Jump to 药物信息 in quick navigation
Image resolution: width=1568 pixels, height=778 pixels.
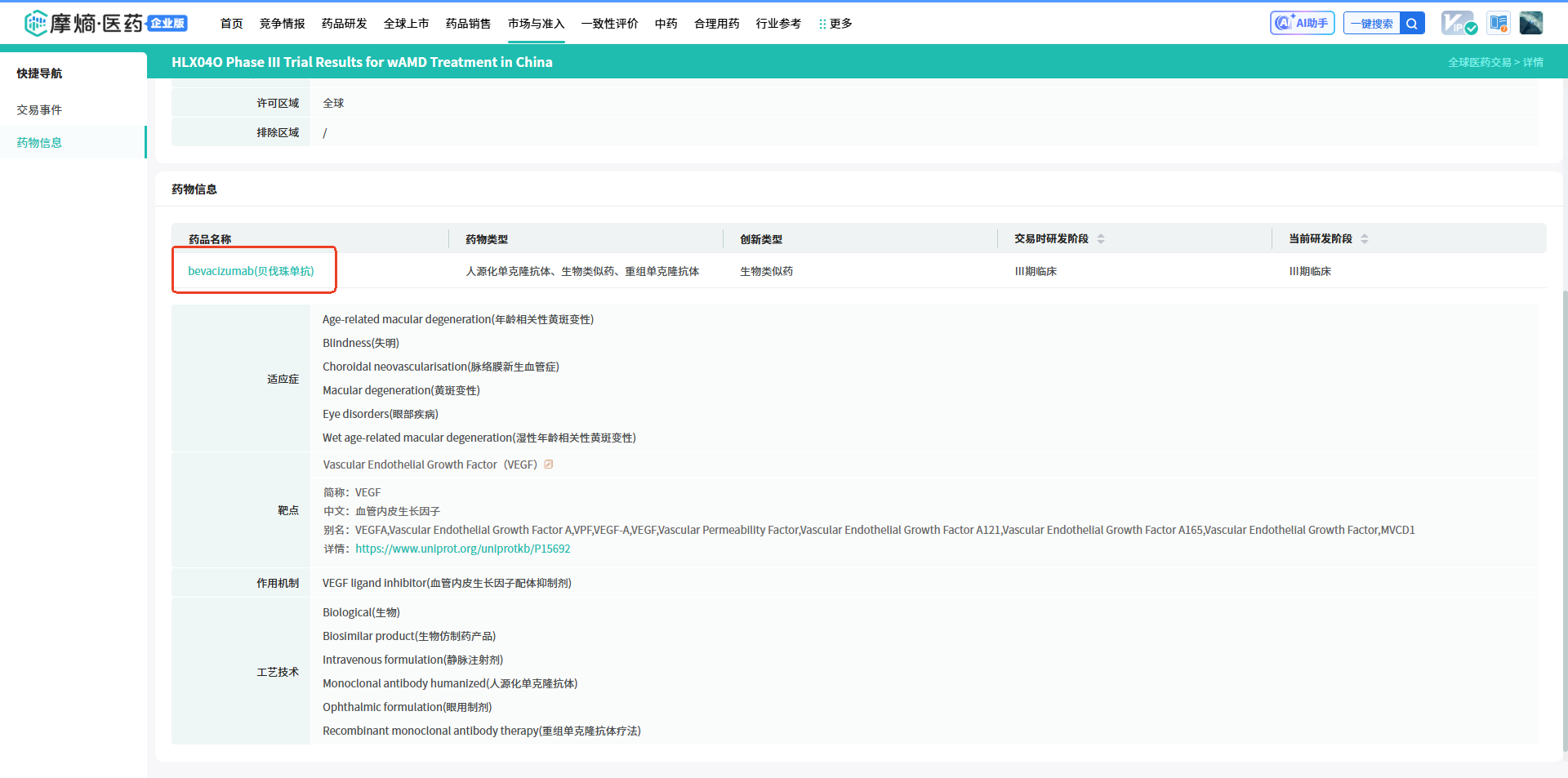coord(39,142)
